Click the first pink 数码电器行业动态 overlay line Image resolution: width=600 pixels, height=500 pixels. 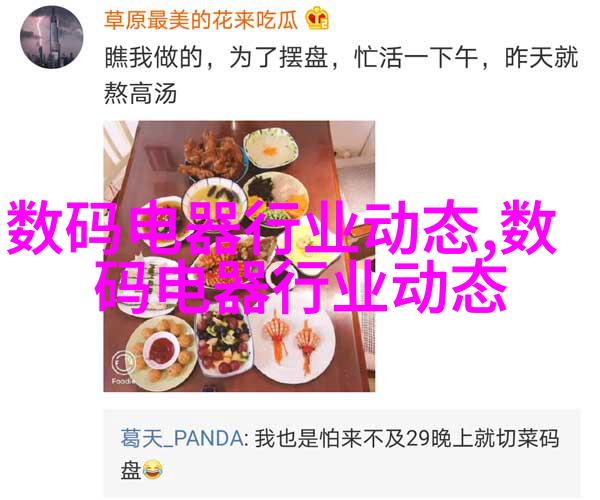281,227
